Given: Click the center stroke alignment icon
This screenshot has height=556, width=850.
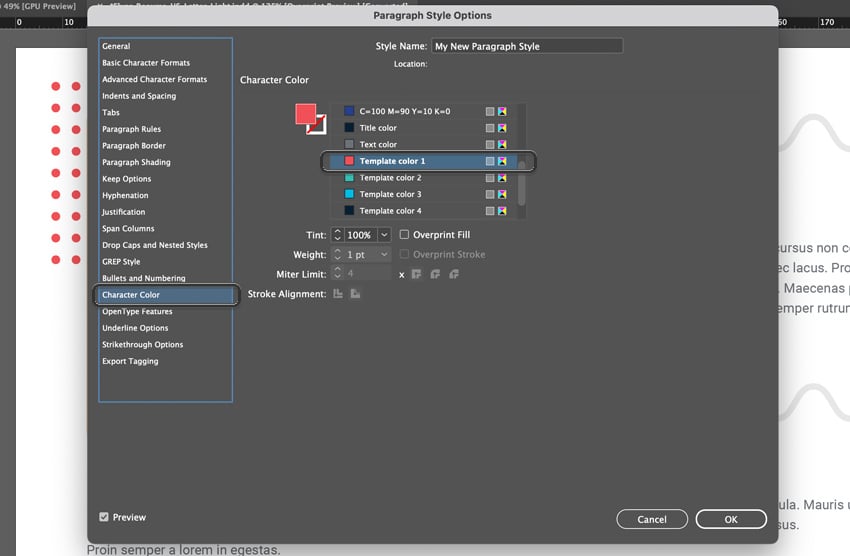Looking at the screenshot, I should (338, 294).
